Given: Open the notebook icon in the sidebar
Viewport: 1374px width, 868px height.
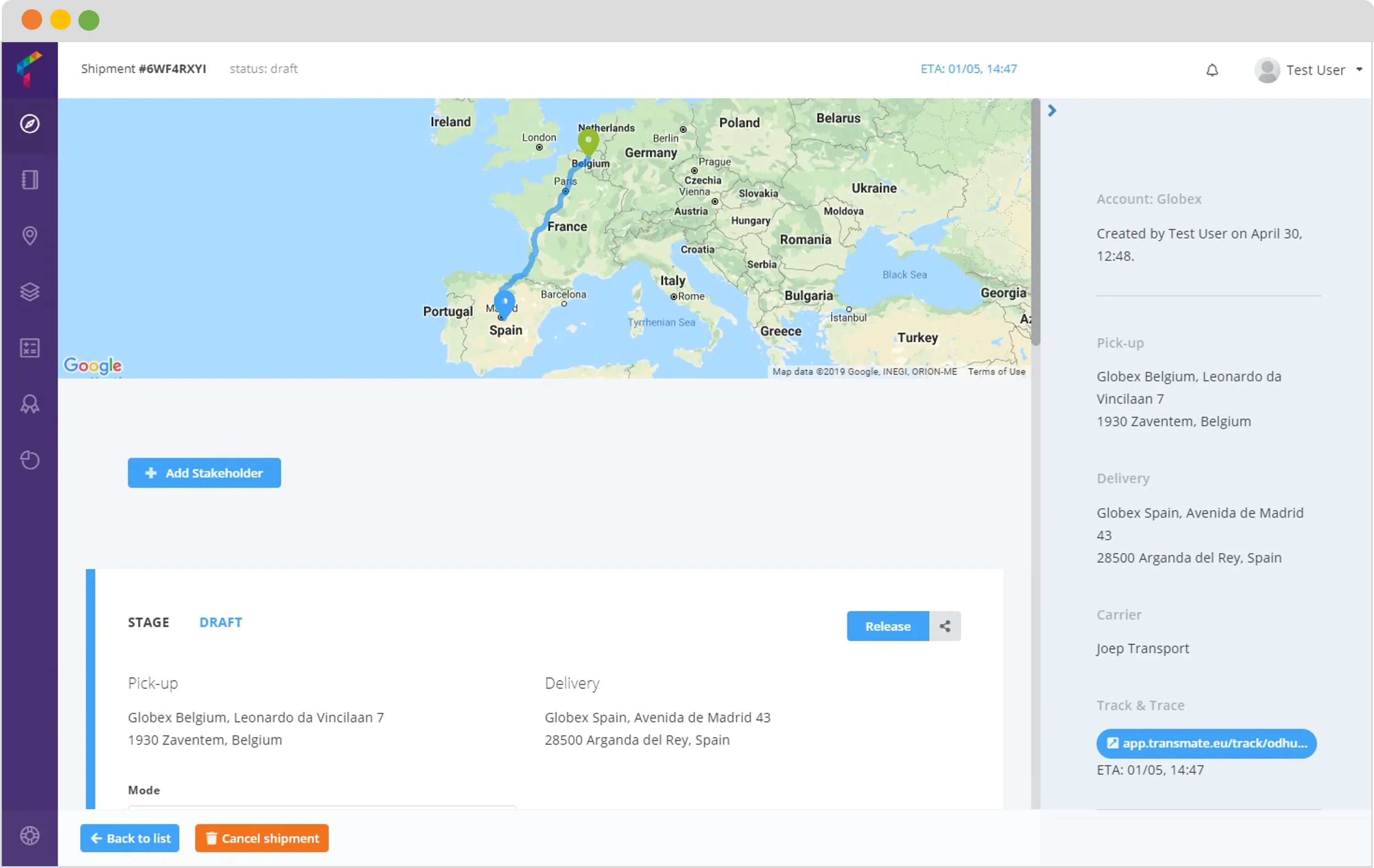Looking at the screenshot, I should pos(30,179).
